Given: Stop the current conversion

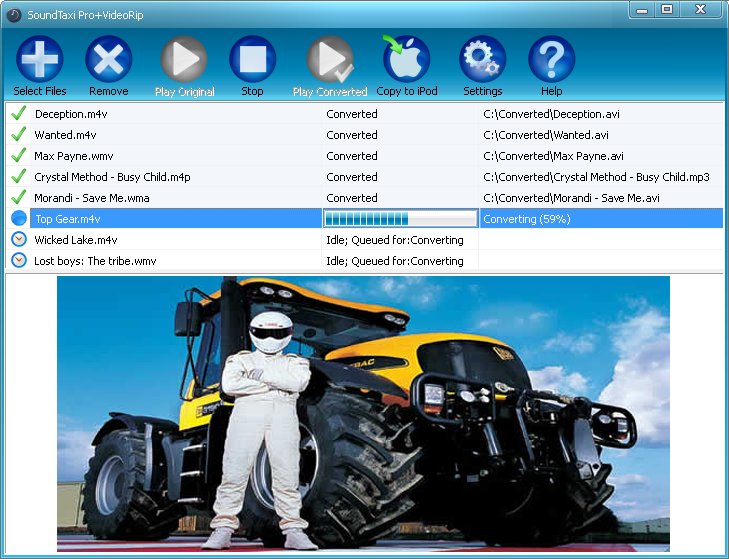Looking at the screenshot, I should [252, 59].
